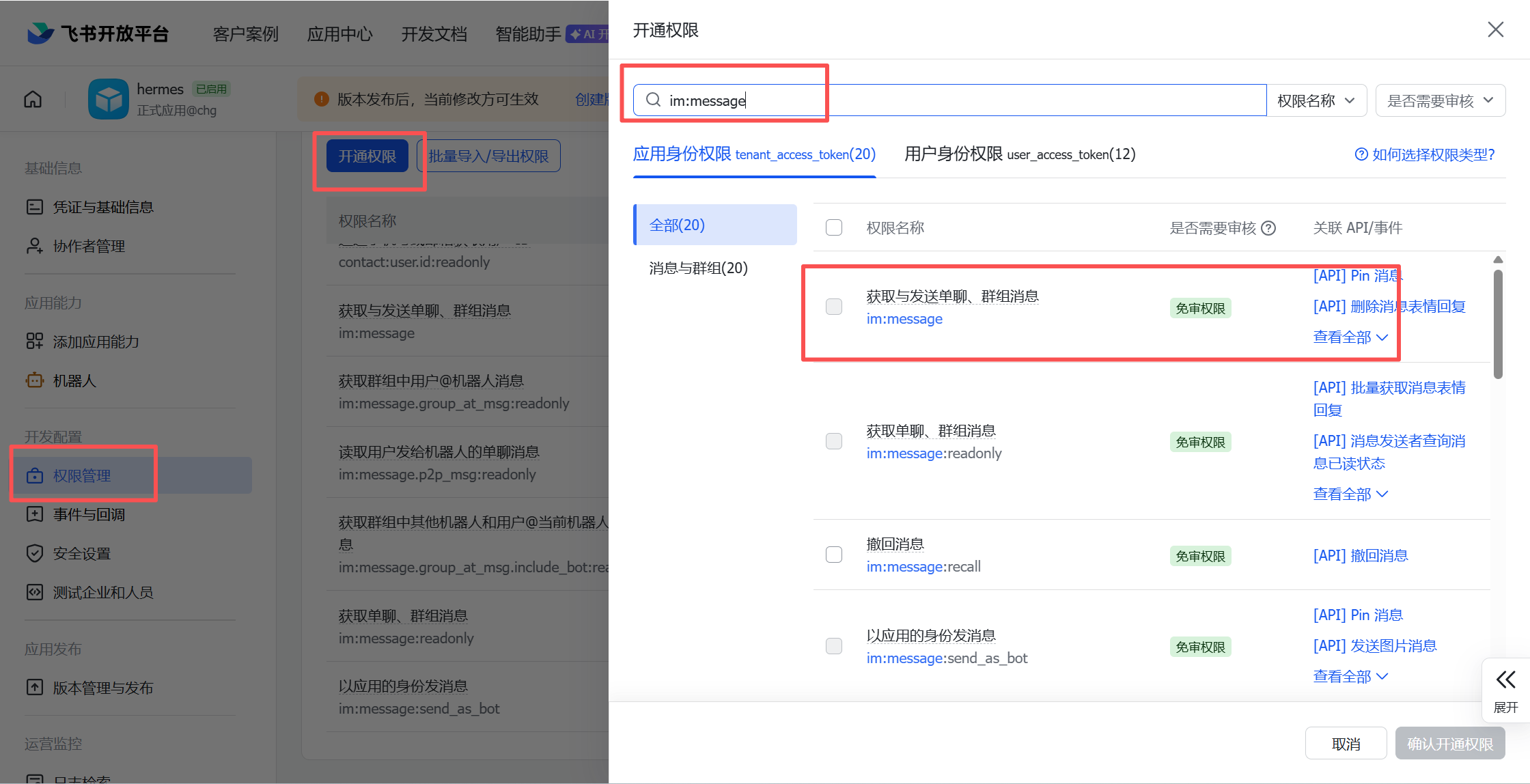Click the shield icon beside 安全设置
Screen dimensions: 1530x784
pyautogui.click(x=34, y=553)
